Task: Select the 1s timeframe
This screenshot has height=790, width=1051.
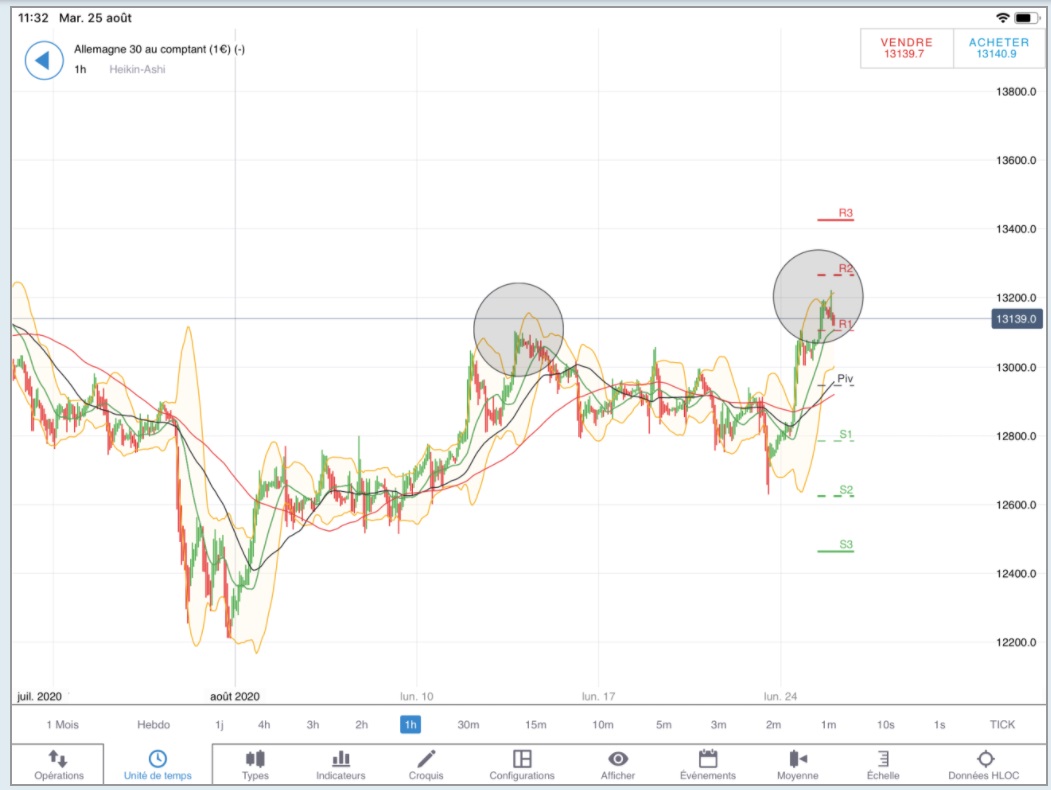Action: 939,724
